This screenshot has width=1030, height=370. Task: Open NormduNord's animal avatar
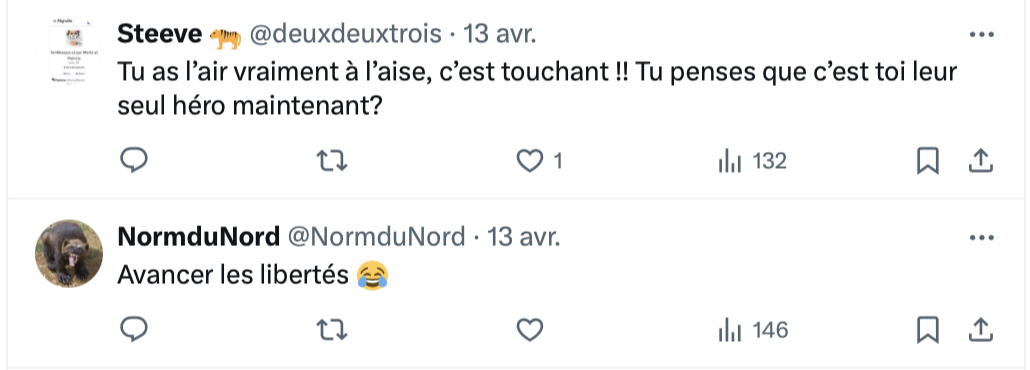(x=68, y=254)
